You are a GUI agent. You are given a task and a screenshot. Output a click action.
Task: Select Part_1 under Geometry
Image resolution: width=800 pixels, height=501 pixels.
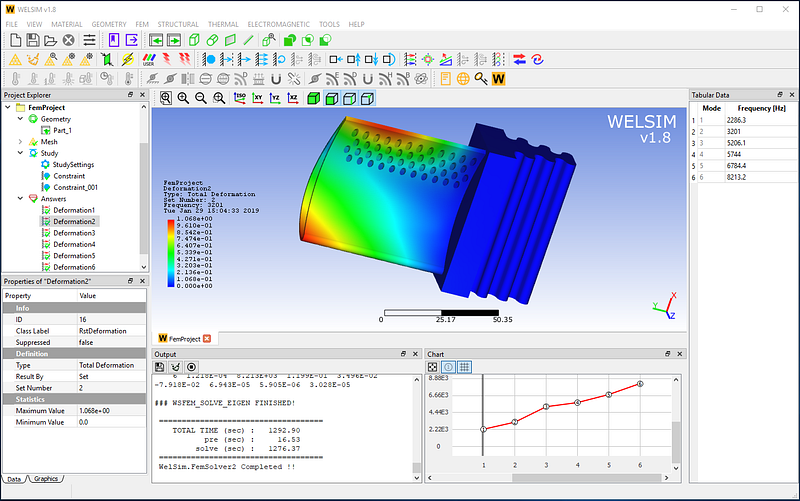[x=62, y=130]
